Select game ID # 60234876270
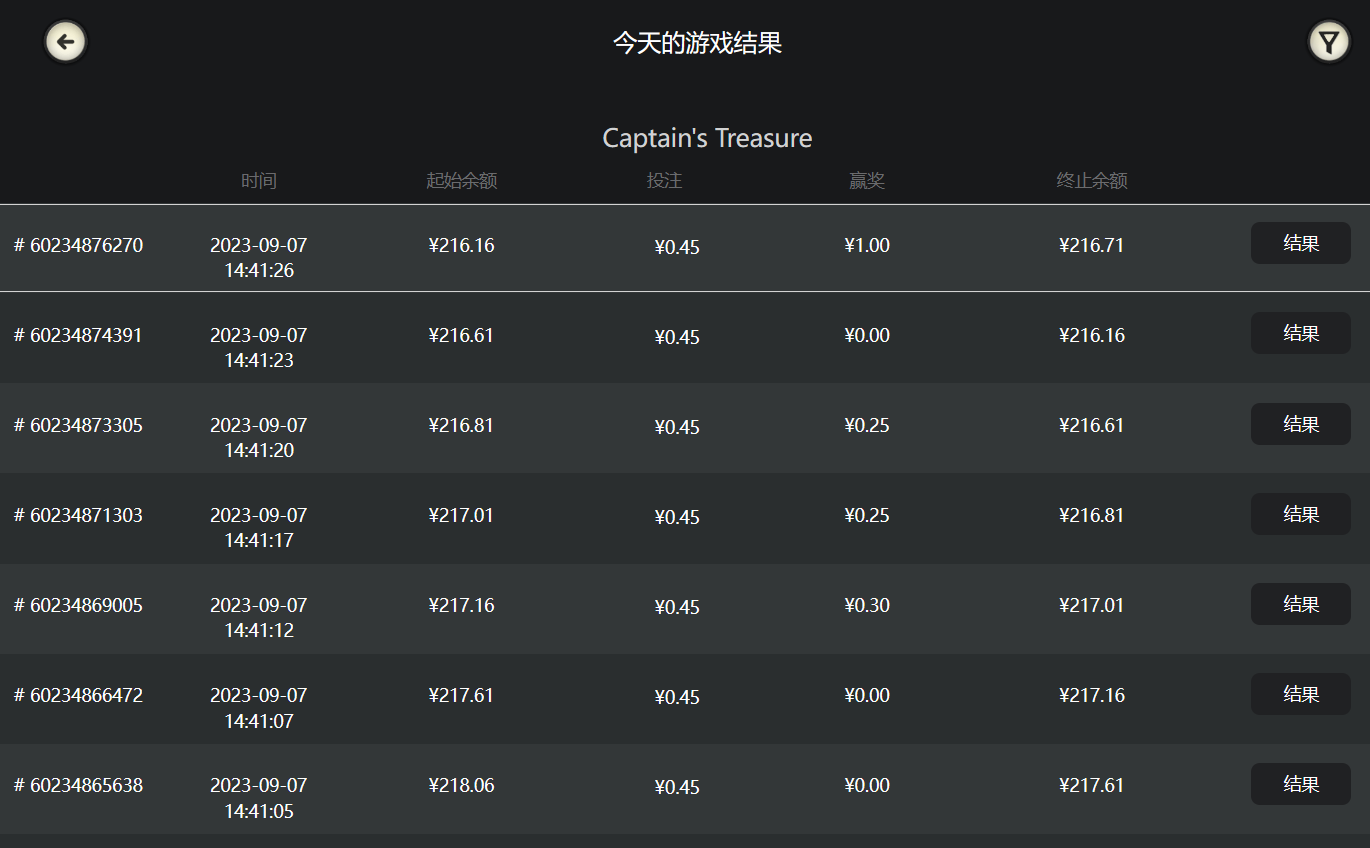Screen dimensions: 1370x848 tap(78, 245)
